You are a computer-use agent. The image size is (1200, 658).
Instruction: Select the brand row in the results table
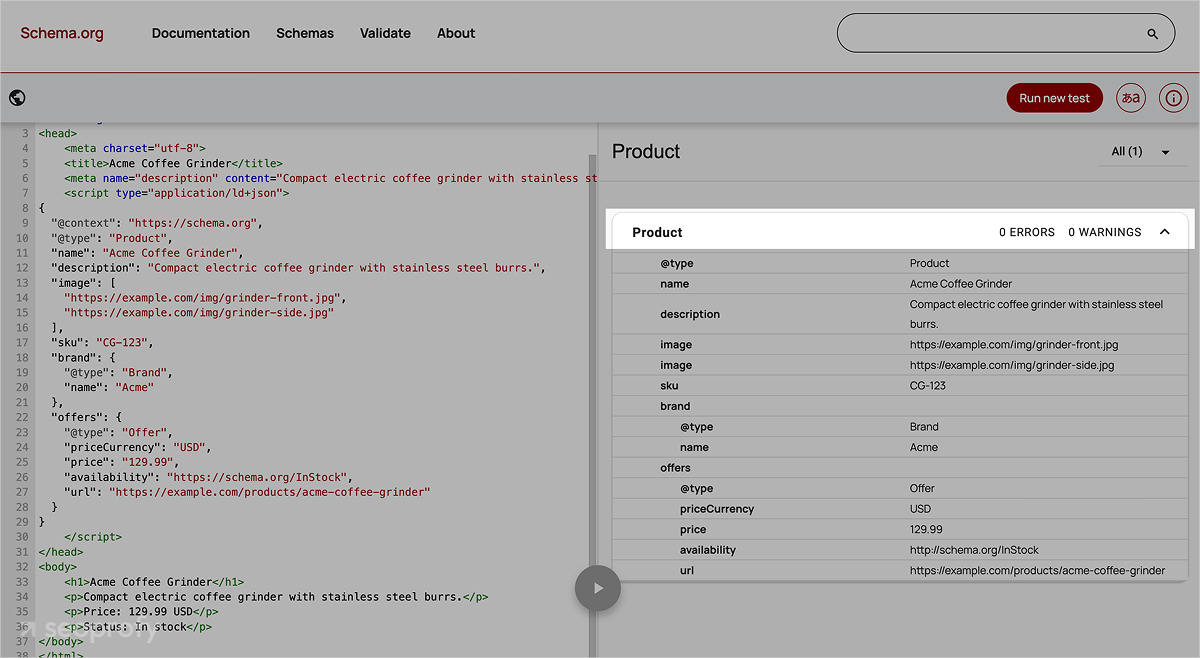[675, 406]
